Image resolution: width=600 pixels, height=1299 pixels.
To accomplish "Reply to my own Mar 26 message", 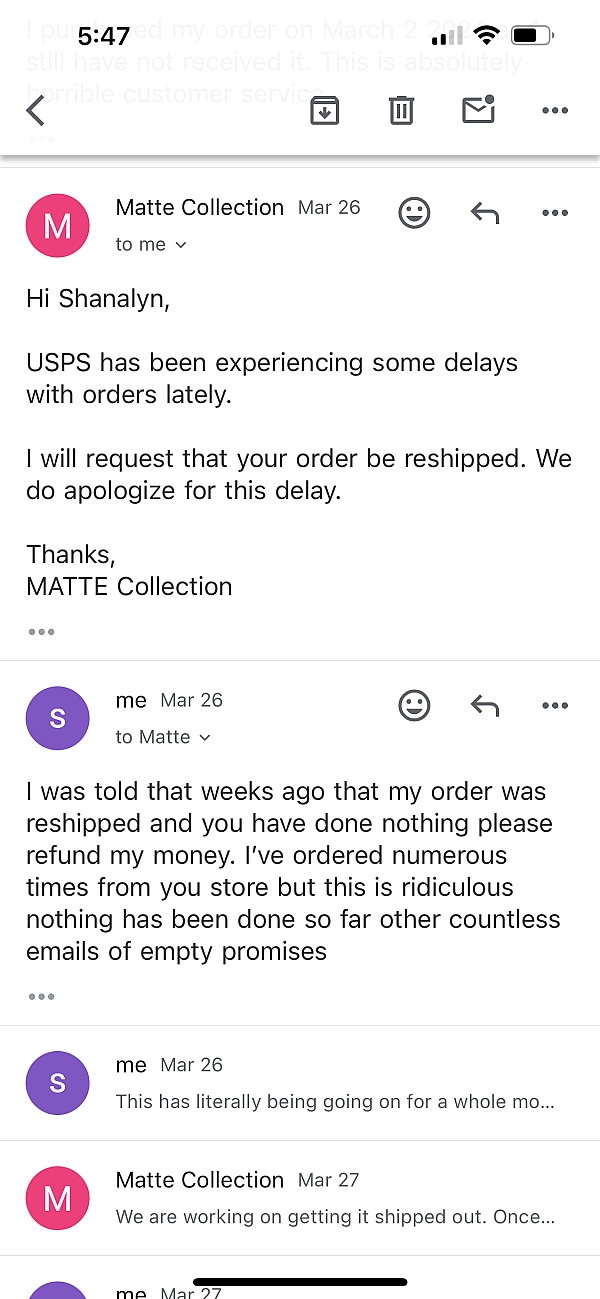I will click(x=485, y=705).
